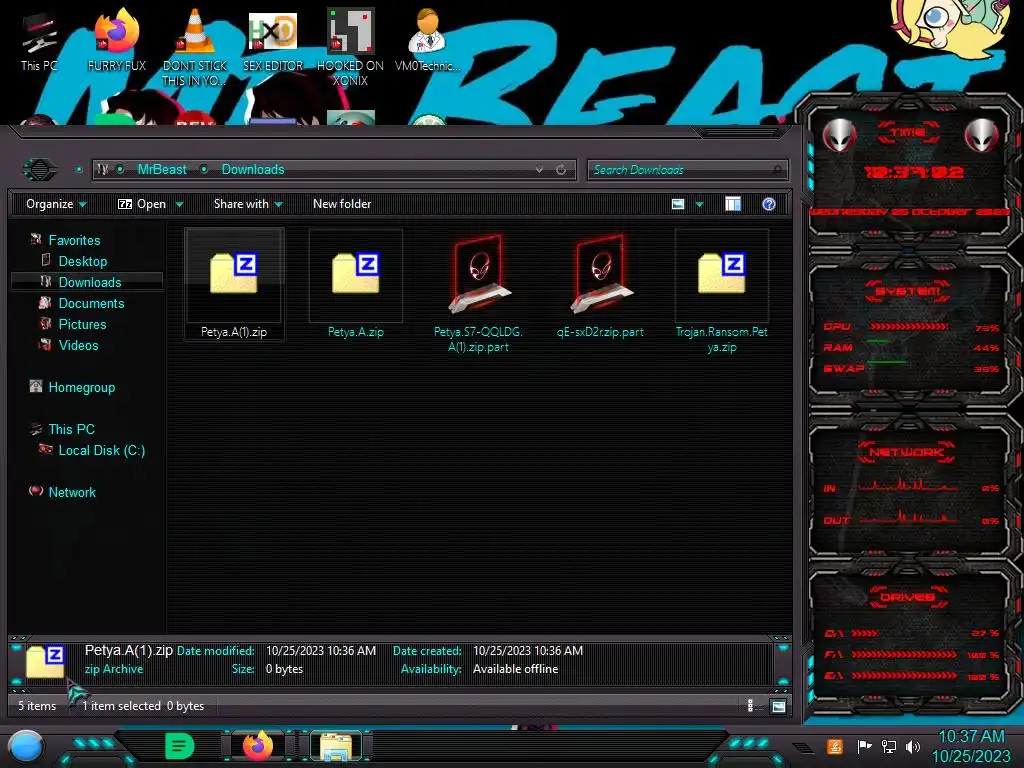Change the view using the view icon
1024x768 pixels.
pyautogui.click(x=678, y=204)
